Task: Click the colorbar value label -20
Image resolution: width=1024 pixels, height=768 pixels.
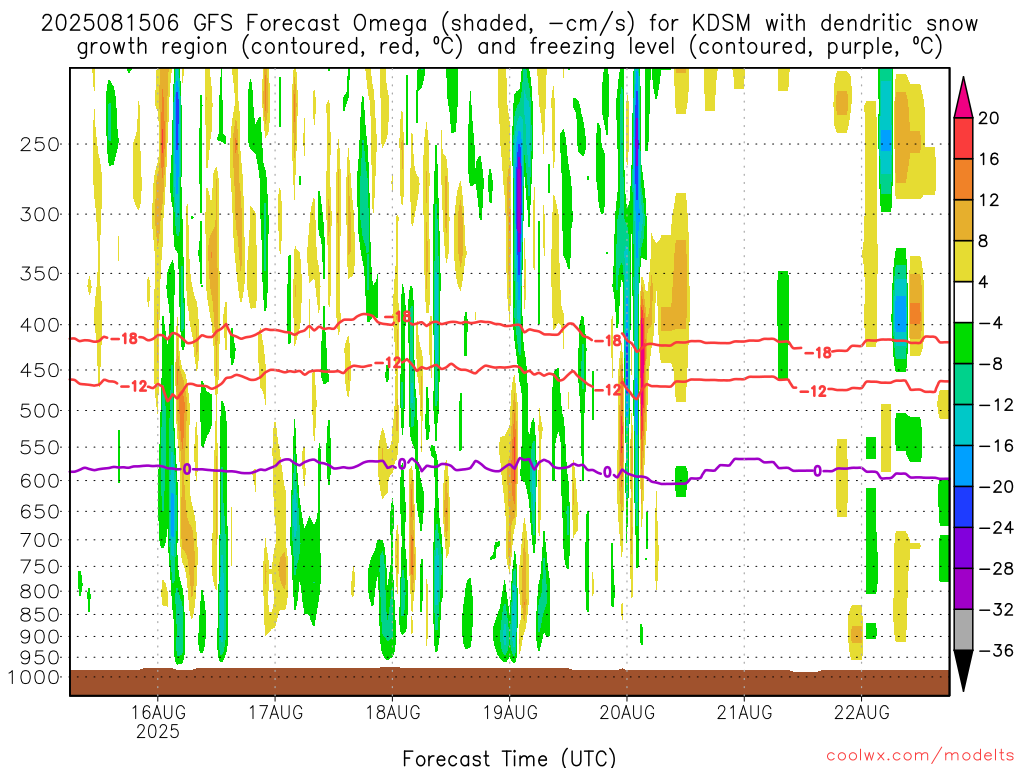Action: click(997, 487)
